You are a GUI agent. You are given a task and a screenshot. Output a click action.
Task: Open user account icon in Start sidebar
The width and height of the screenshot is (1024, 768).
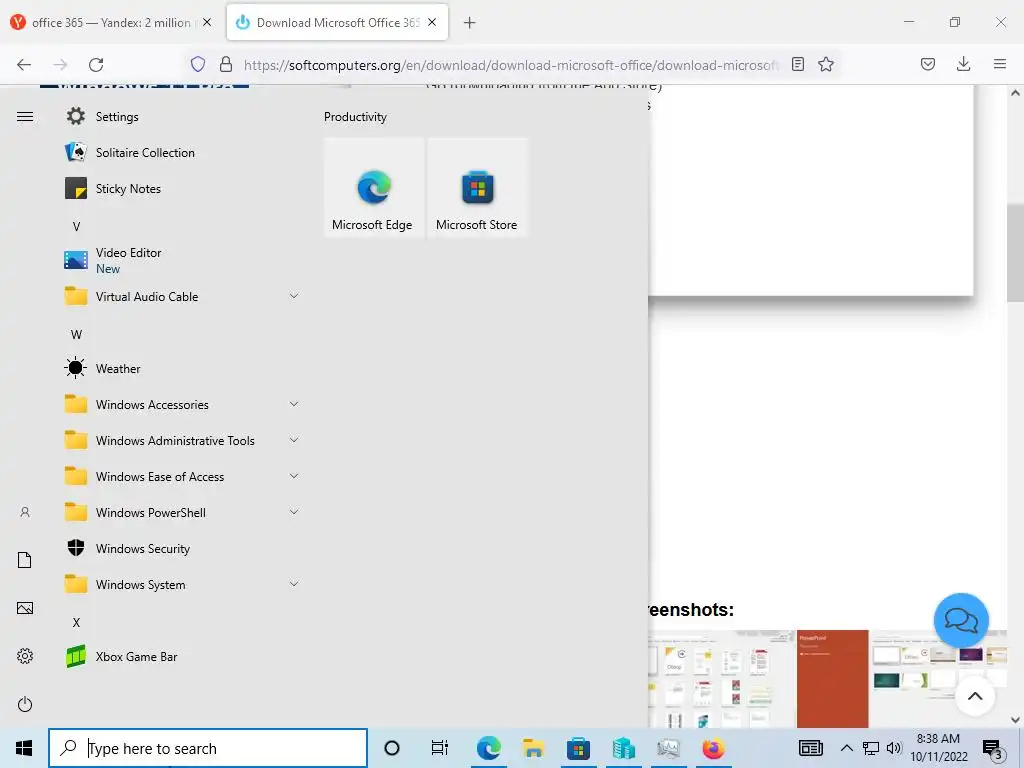pos(25,512)
